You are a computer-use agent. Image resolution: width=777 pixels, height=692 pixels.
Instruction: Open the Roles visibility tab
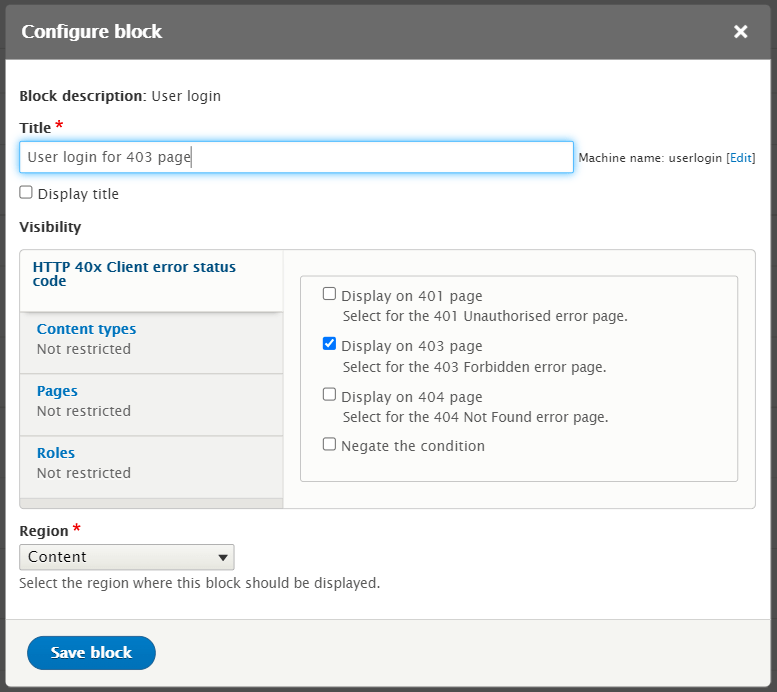56,453
